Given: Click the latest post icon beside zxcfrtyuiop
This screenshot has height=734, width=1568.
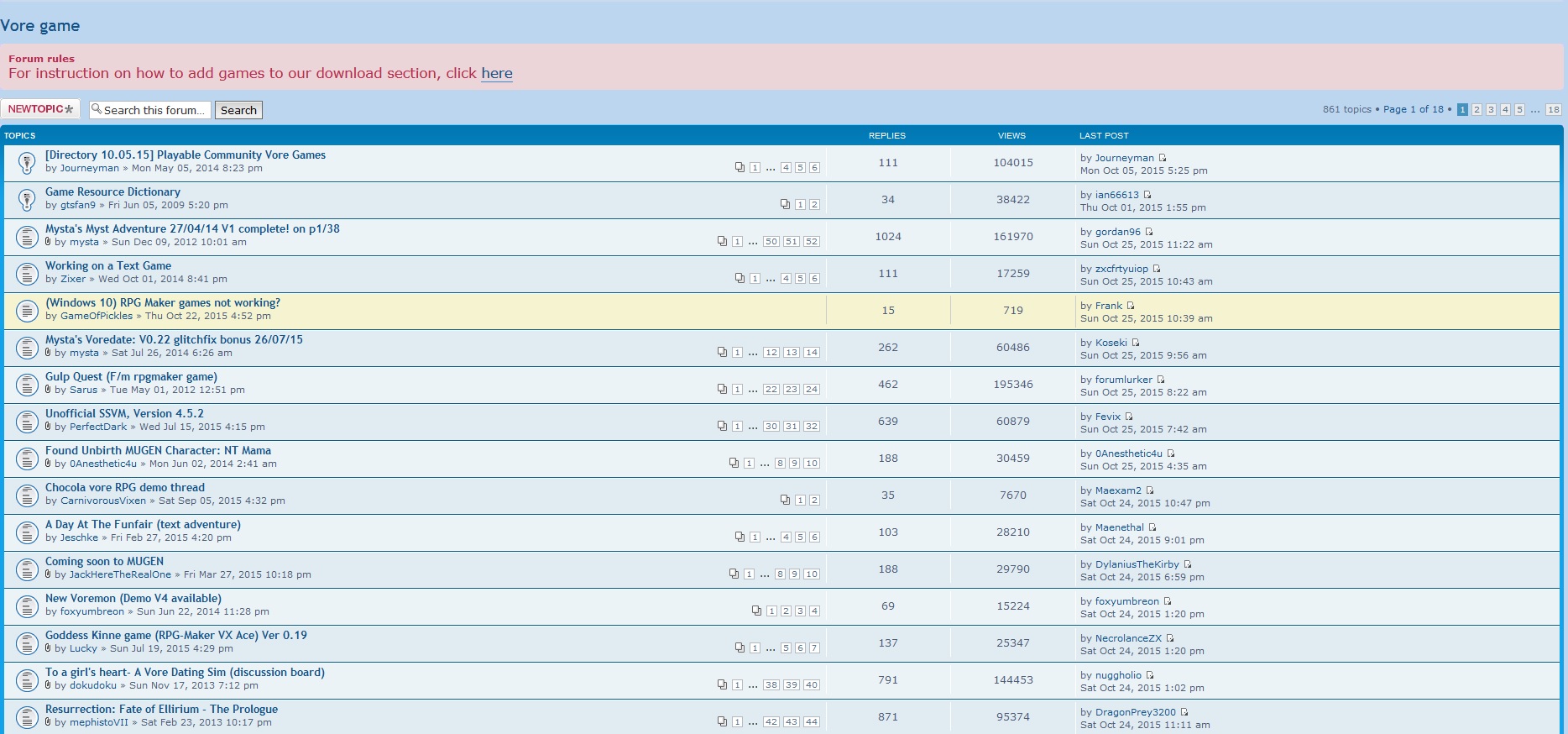Looking at the screenshot, I should click(x=1157, y=269).
